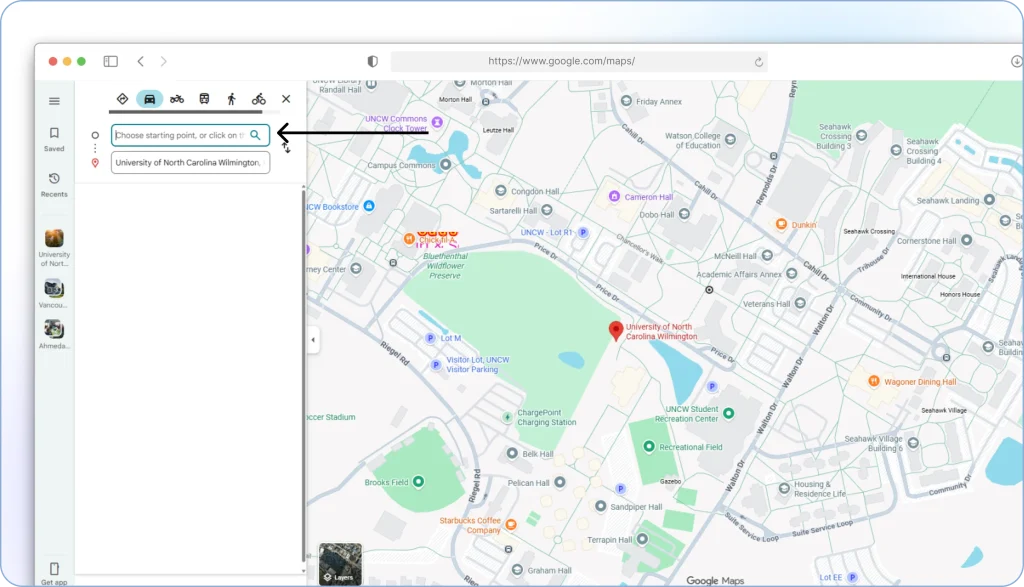Select transit travel mode
The width and height of the screenshot is (1024, 587).
tap(204, 99)
